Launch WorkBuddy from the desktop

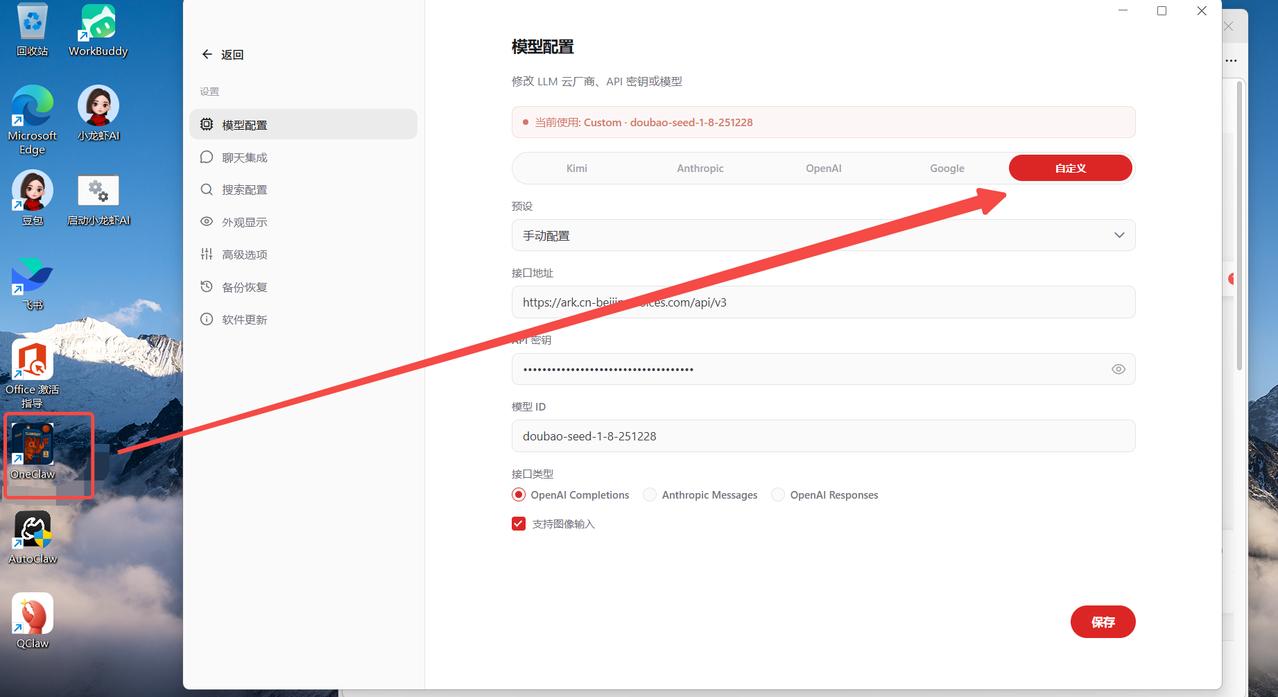point(98,30)
